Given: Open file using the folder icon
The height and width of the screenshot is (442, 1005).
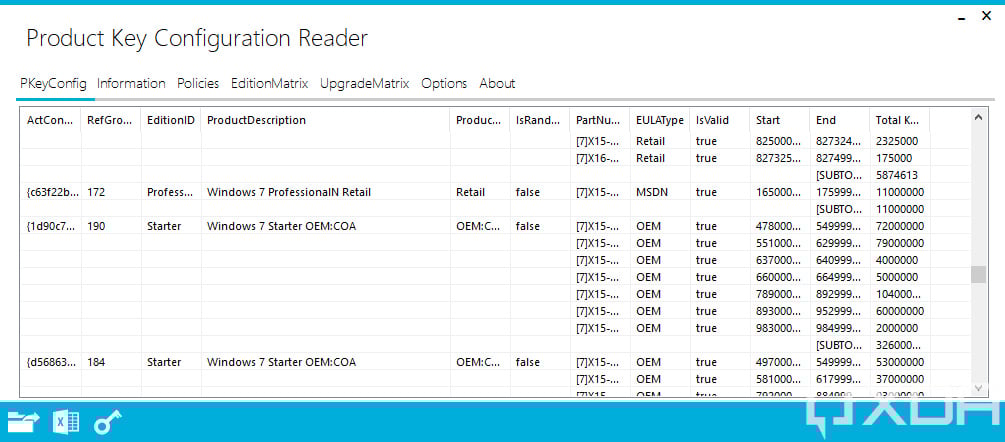Looking at the screenshot, I should 23,422.
